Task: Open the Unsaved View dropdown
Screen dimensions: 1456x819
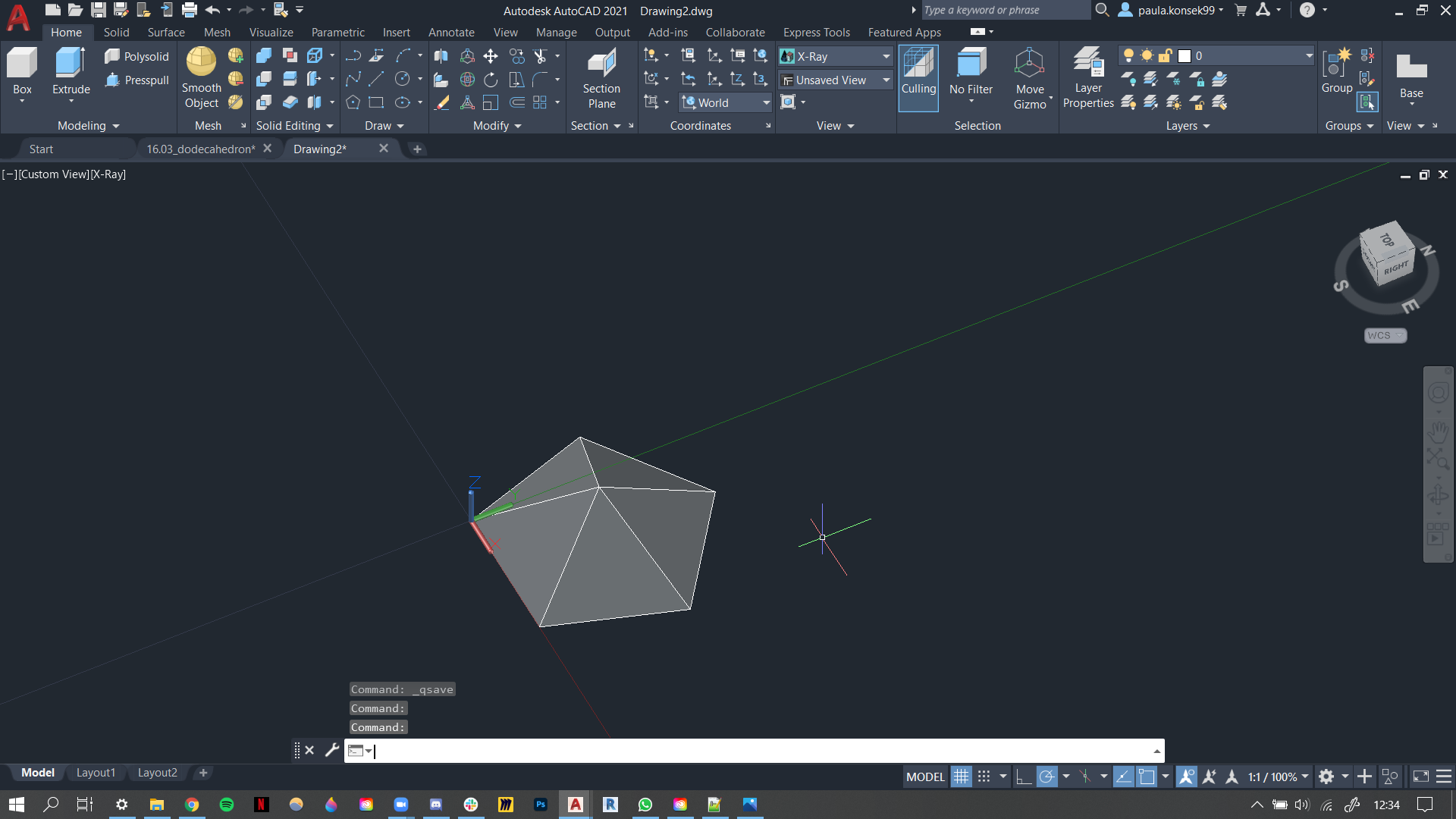Action: pyautogui.click(x=836, y=80)
